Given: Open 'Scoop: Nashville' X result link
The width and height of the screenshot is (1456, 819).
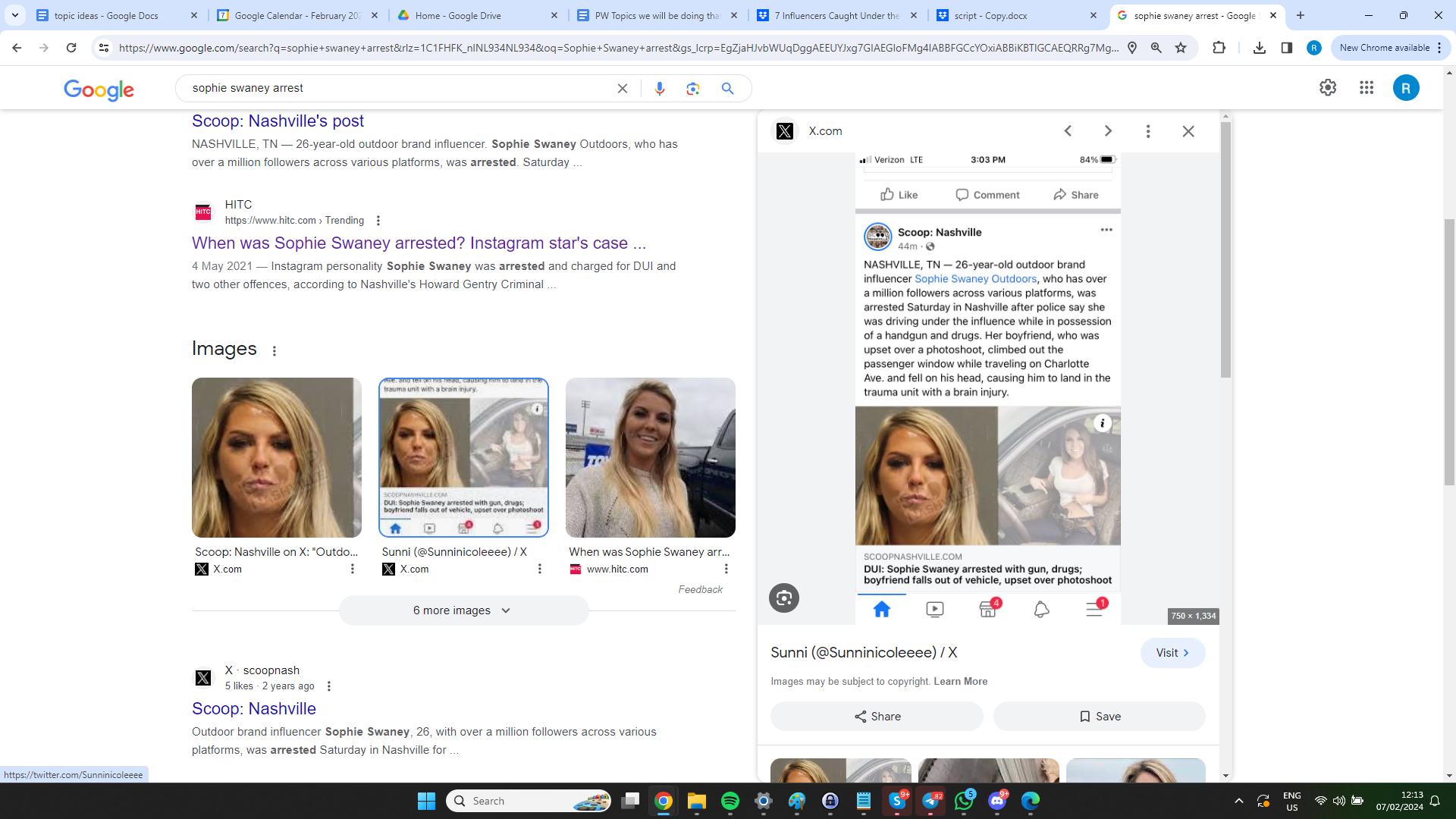Looking at the screenshot, I should [x=254, y=709].
